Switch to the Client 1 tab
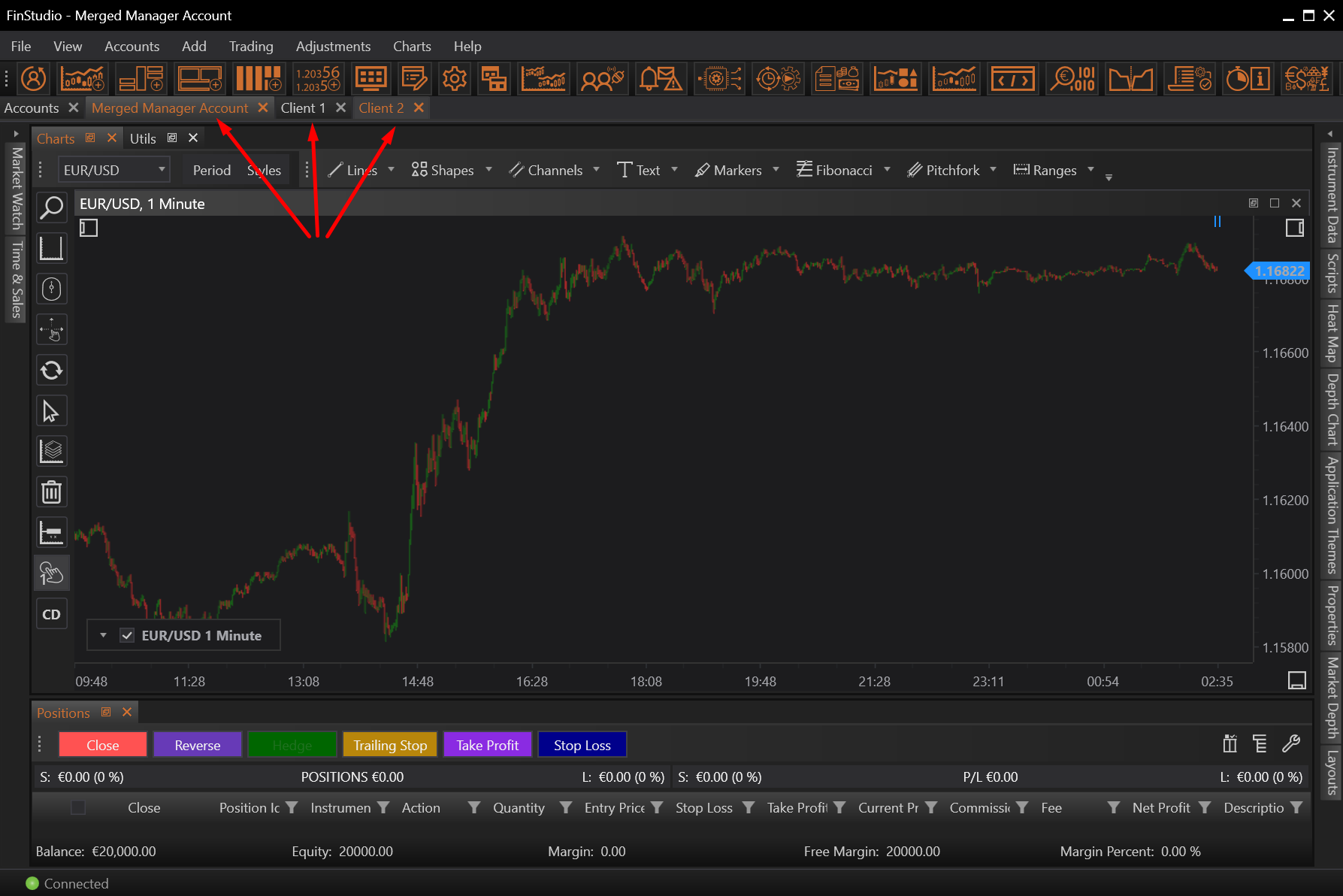The height and width of the screenshot is (896, 1343). point(303,108)
